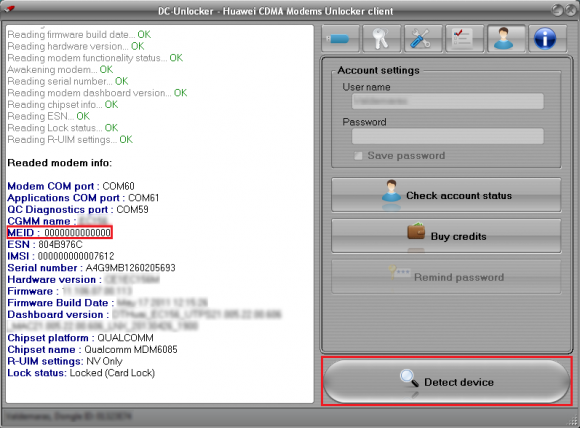
Task: Click Reading Lock status log line
Action: click(63, 128)
